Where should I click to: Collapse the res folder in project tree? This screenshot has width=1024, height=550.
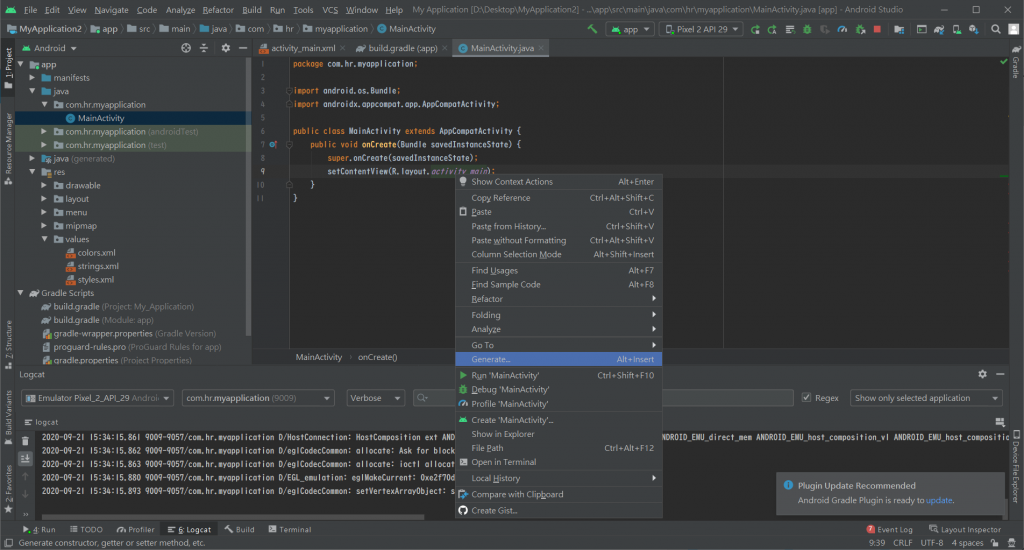click(x=33, y=172)
